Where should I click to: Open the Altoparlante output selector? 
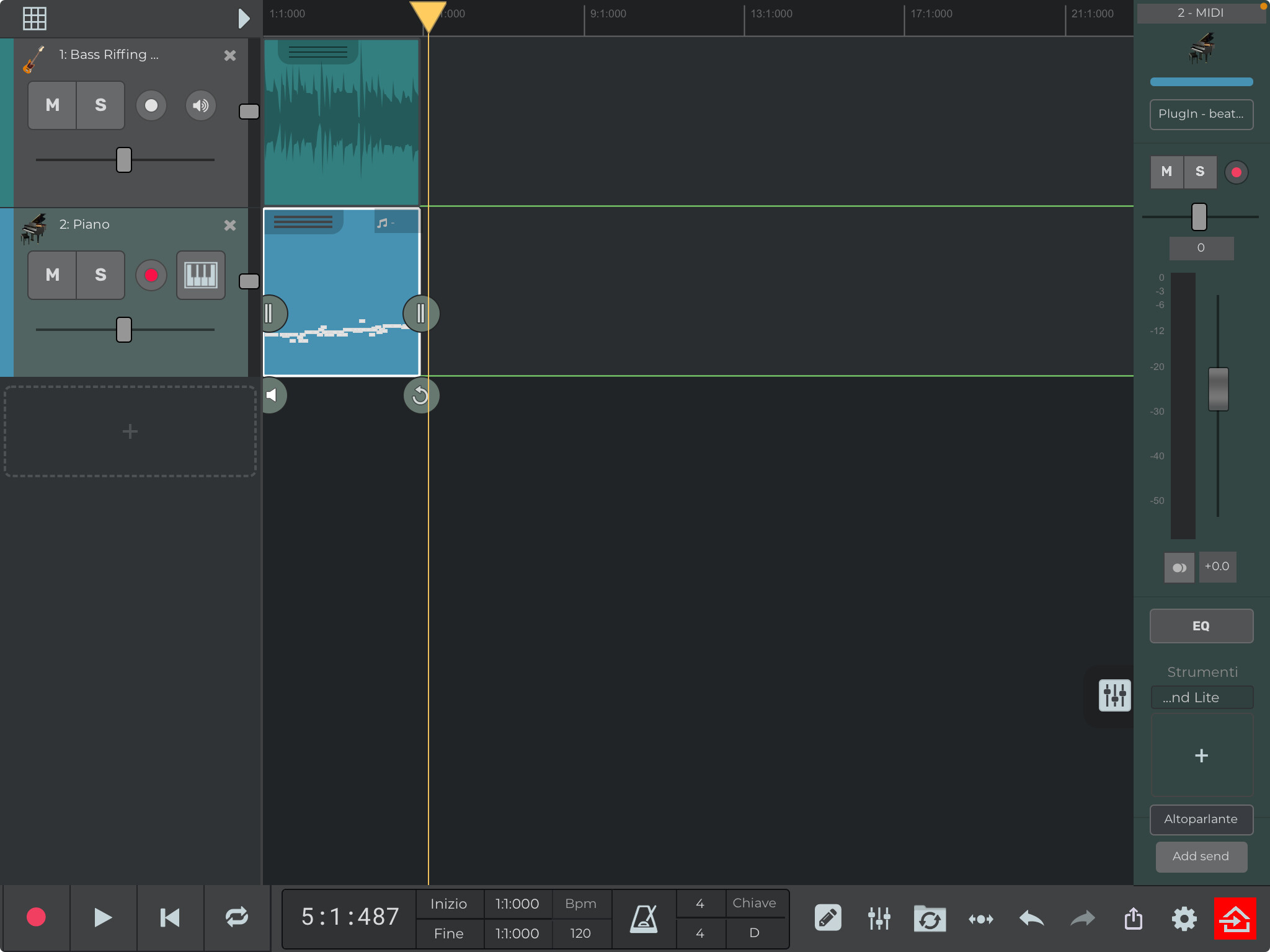click(x=1201, y=819)
